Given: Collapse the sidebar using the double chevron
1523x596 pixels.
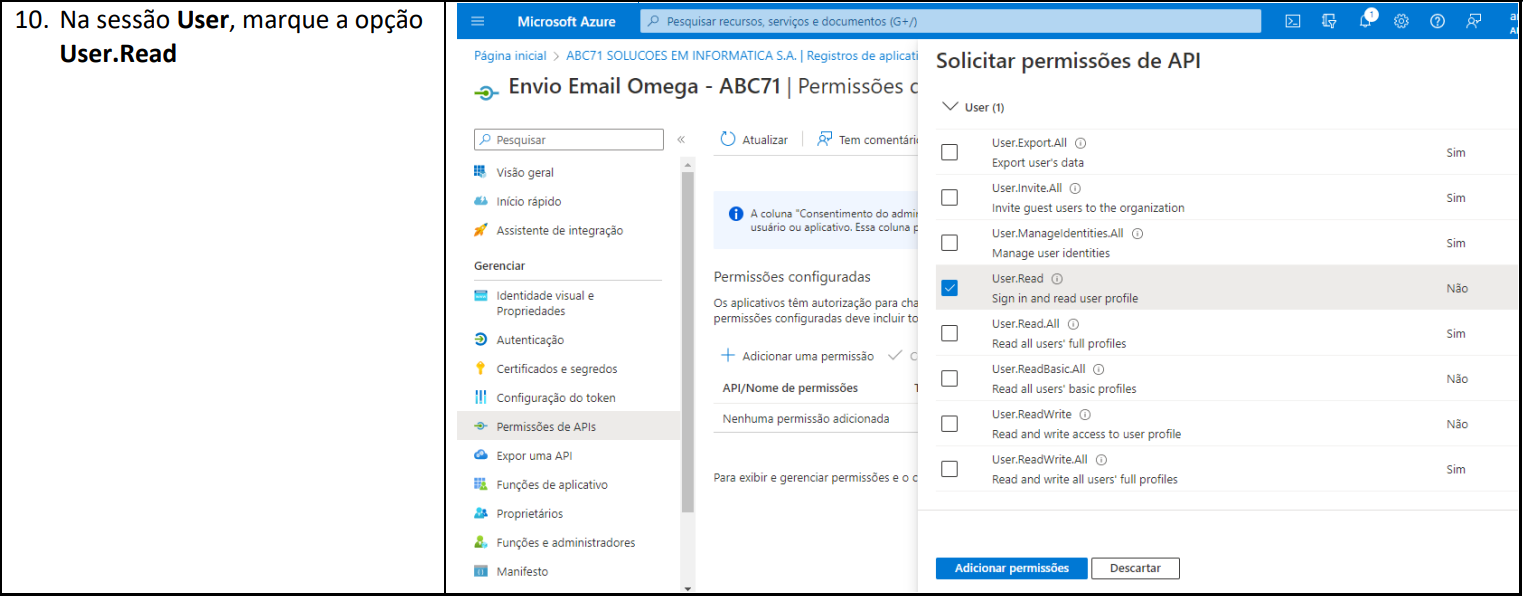Looking at the screenshot, I should [x=681, y=140].
